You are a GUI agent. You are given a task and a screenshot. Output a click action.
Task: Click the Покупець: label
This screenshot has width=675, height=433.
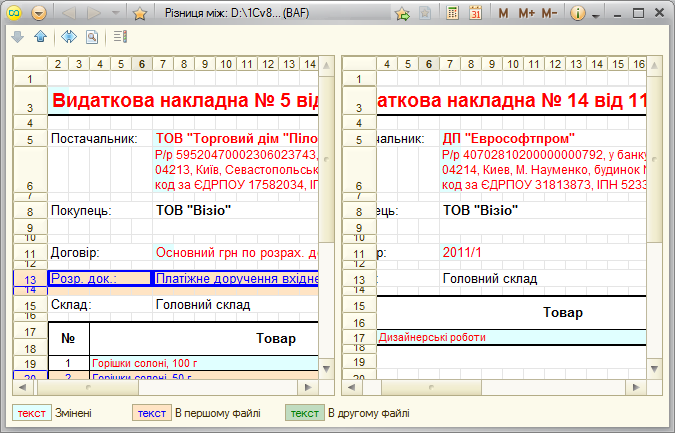(x=81, y=210)
